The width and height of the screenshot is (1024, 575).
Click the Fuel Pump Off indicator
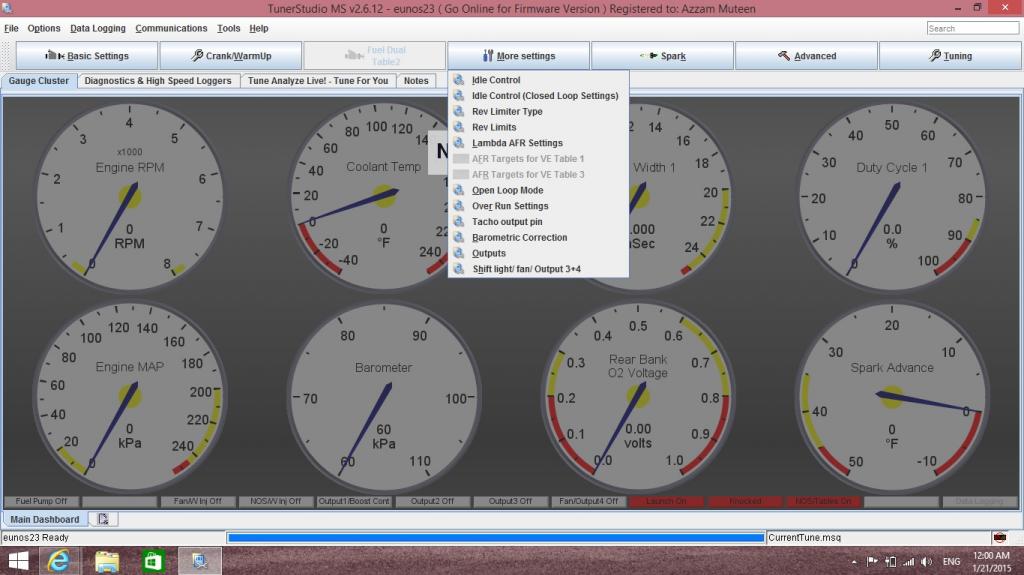point(41,501)
